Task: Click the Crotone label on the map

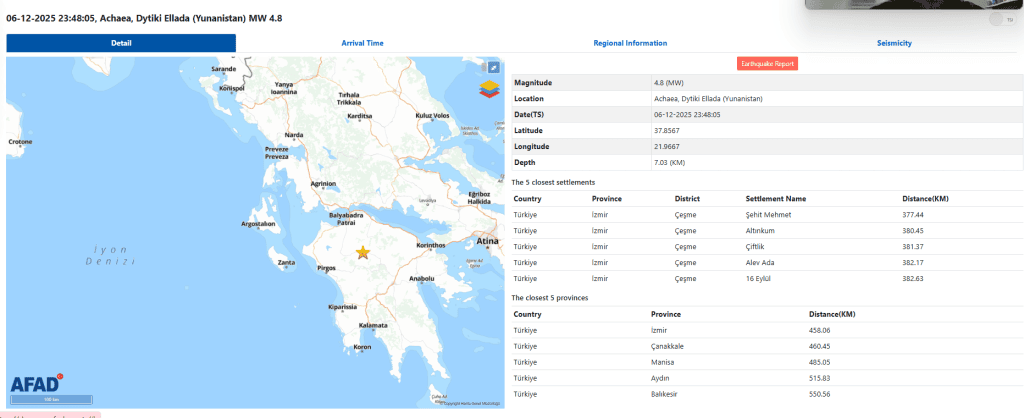Action: 20,142
